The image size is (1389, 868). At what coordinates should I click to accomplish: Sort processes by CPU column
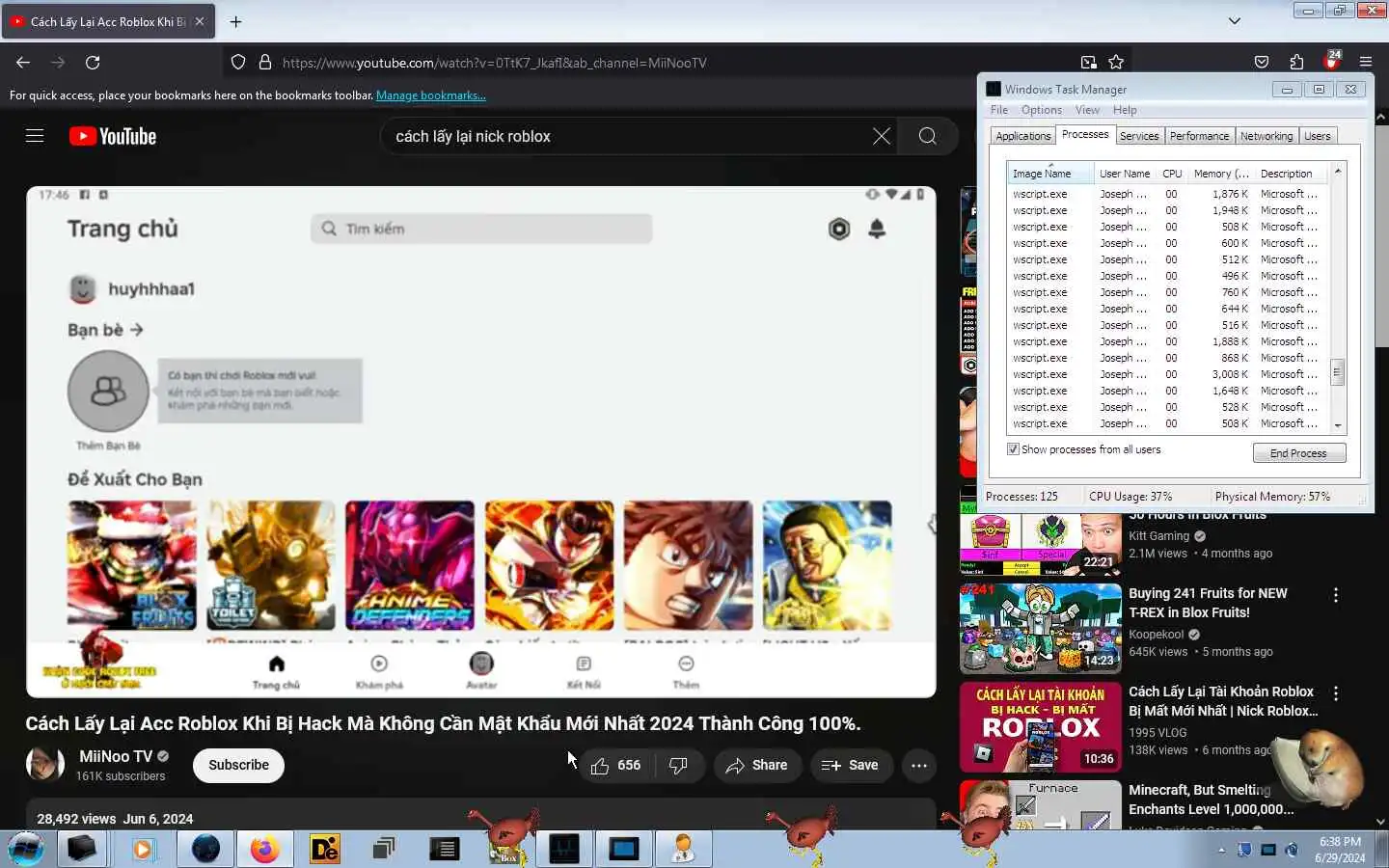click(1172, 174)
